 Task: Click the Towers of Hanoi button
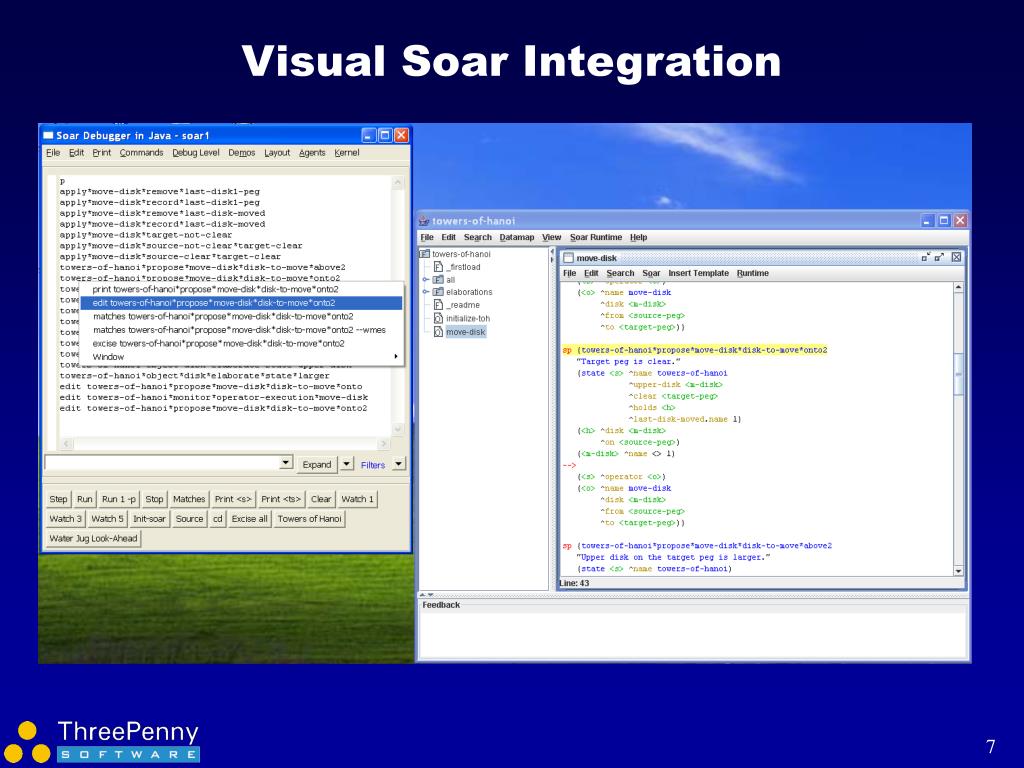[x=310, y=519]
